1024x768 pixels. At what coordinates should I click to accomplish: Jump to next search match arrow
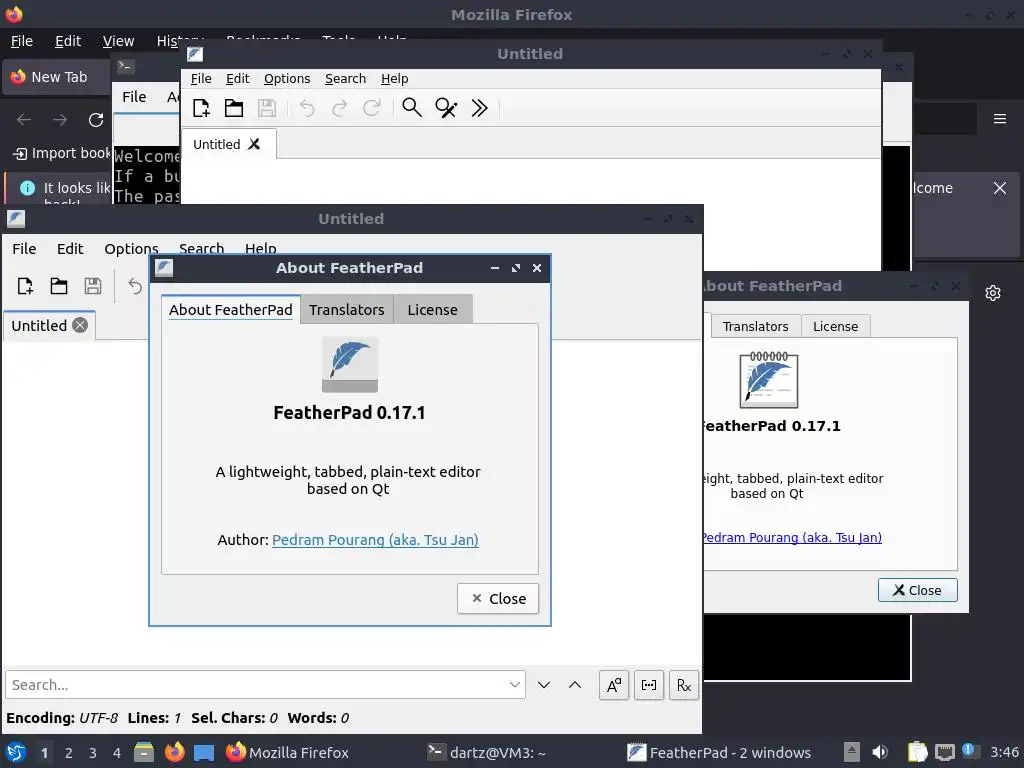click(x=543, y=685)
